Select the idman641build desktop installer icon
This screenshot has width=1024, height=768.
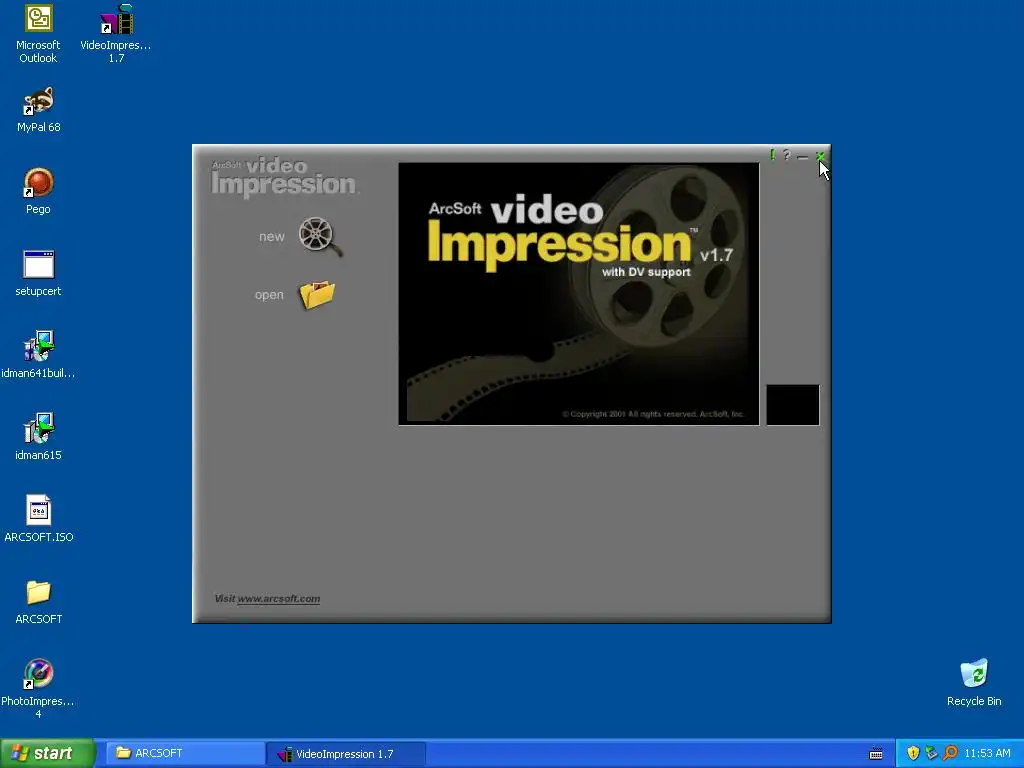(38, 355)
